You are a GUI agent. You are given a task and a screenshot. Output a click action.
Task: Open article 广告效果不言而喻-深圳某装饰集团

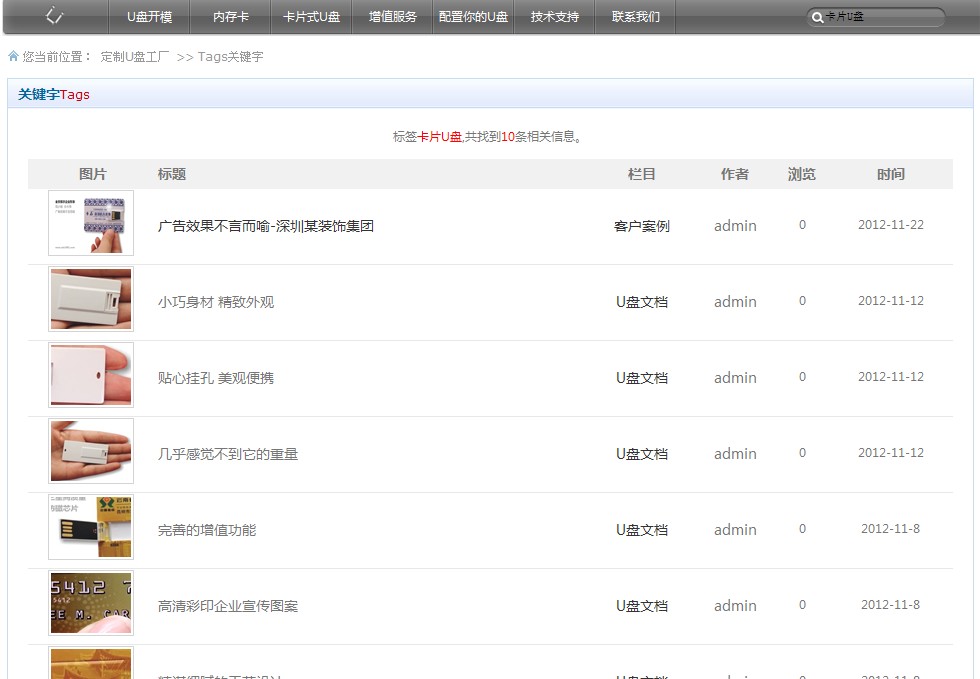point(265,226)
